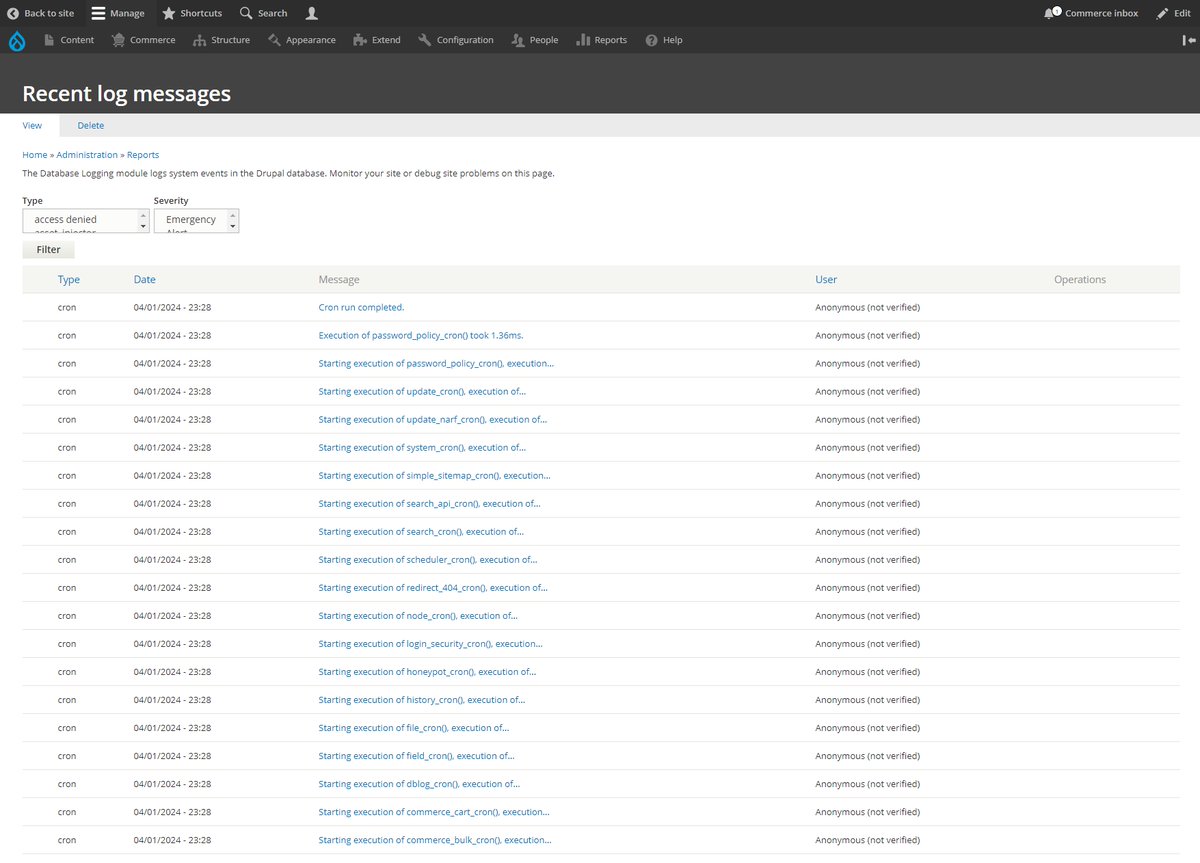Open 'Starting execution of system_cron()' message
The image size is (1200, 863).
(422, 448)
